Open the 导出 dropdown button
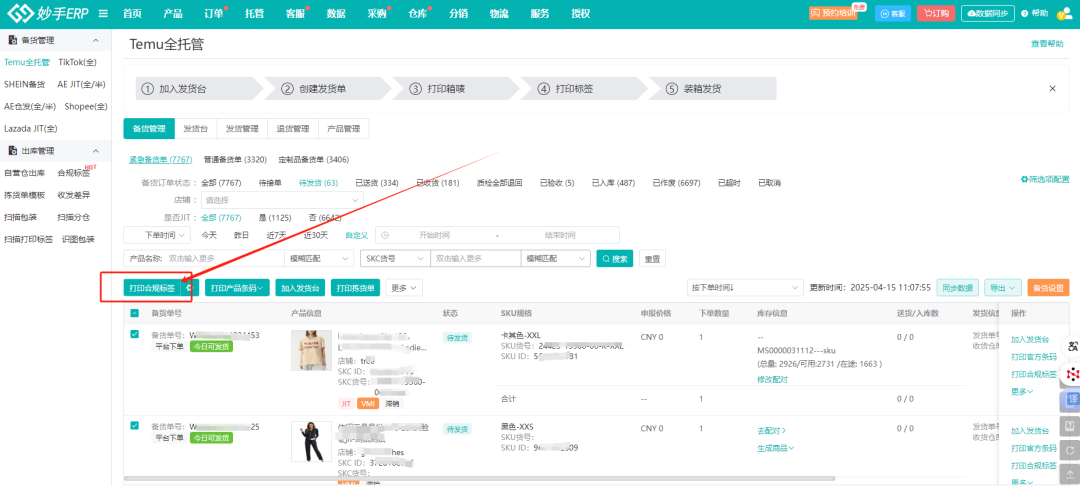This screenshot has width=1080, height=486. click(x=1002, y=287)
